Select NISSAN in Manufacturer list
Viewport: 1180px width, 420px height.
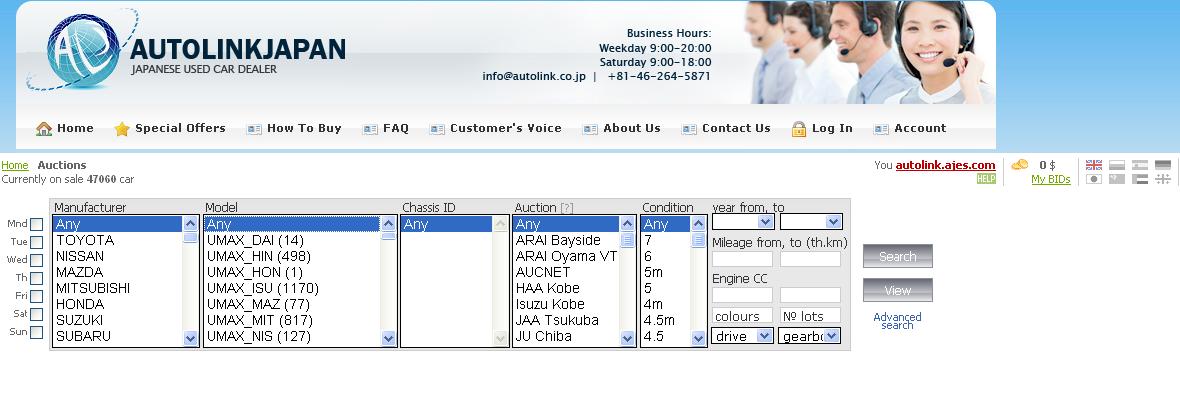[118, 256]
